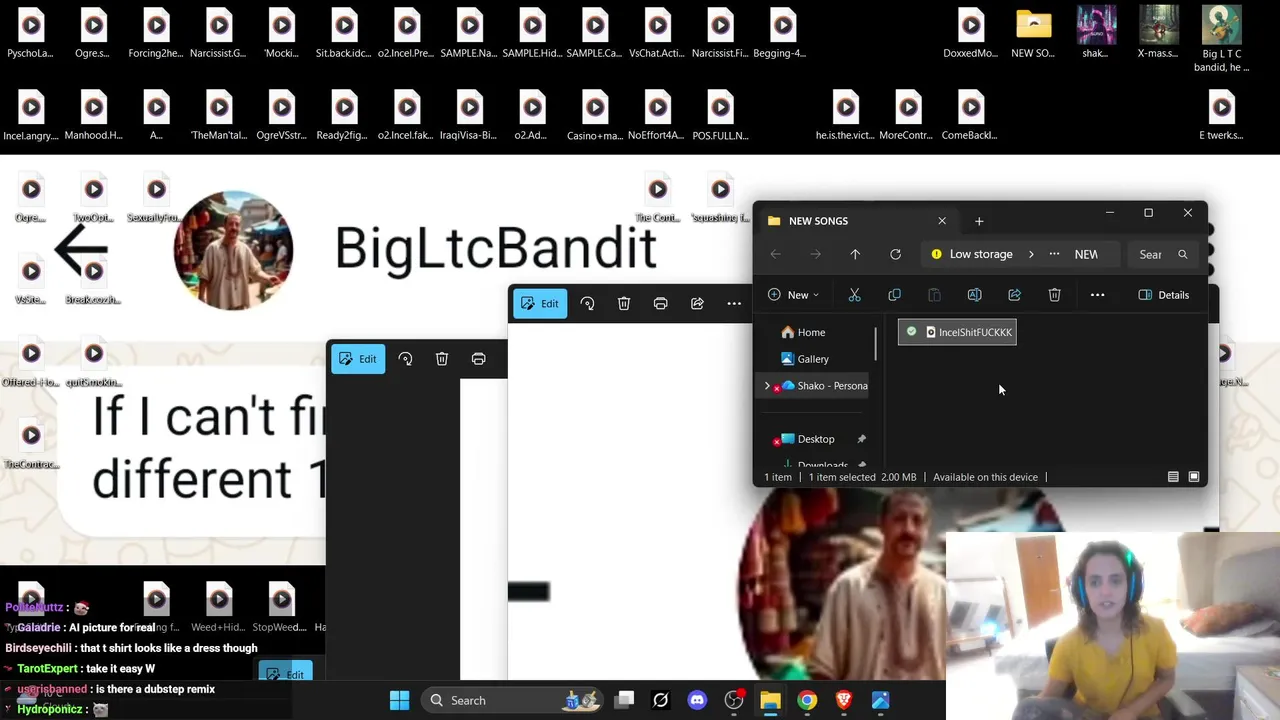
Task: Rotate the image in front Photos window
Action: coord(587,304)
